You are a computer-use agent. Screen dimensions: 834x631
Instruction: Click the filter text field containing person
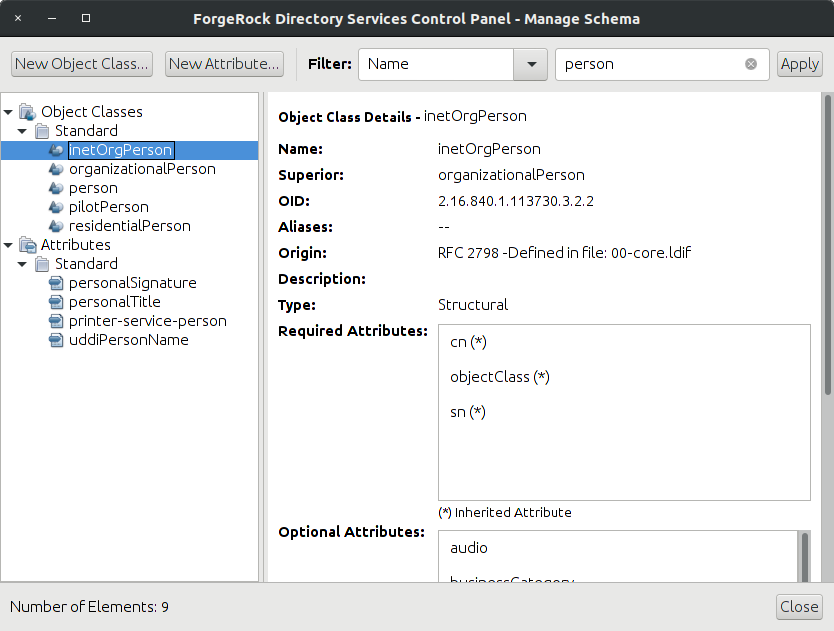tap(662, 64)
